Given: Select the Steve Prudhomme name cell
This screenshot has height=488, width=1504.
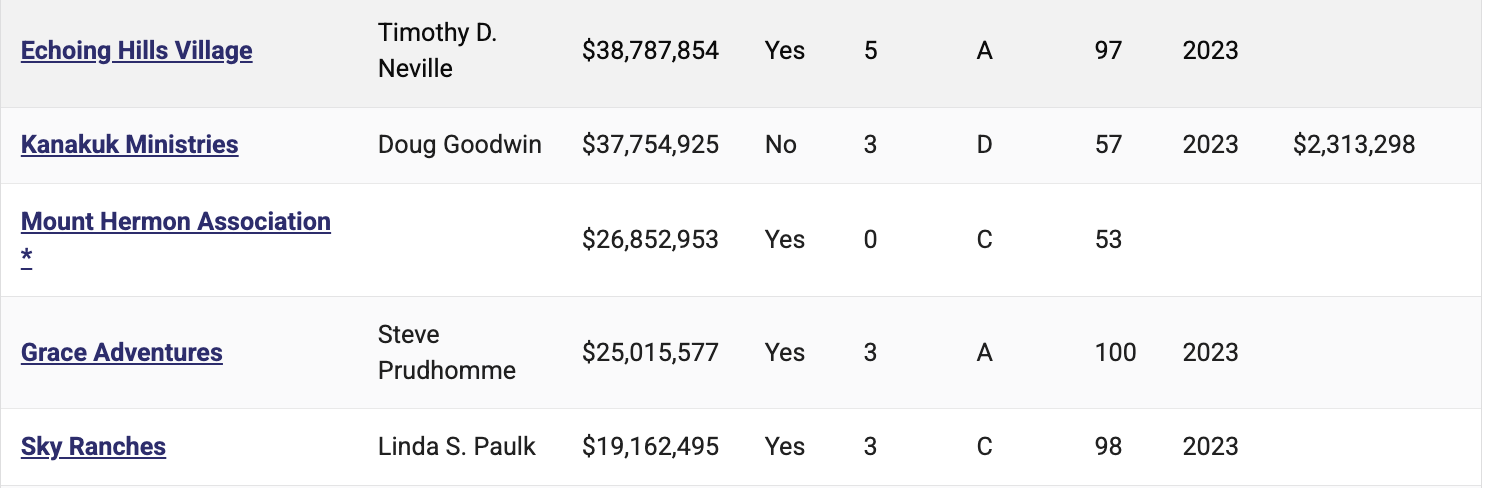Looking at the screenshot, I should pos(447,352).
